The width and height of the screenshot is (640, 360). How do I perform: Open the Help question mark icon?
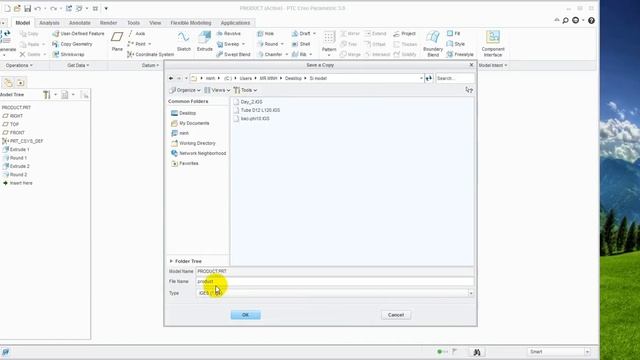(591, 20)
